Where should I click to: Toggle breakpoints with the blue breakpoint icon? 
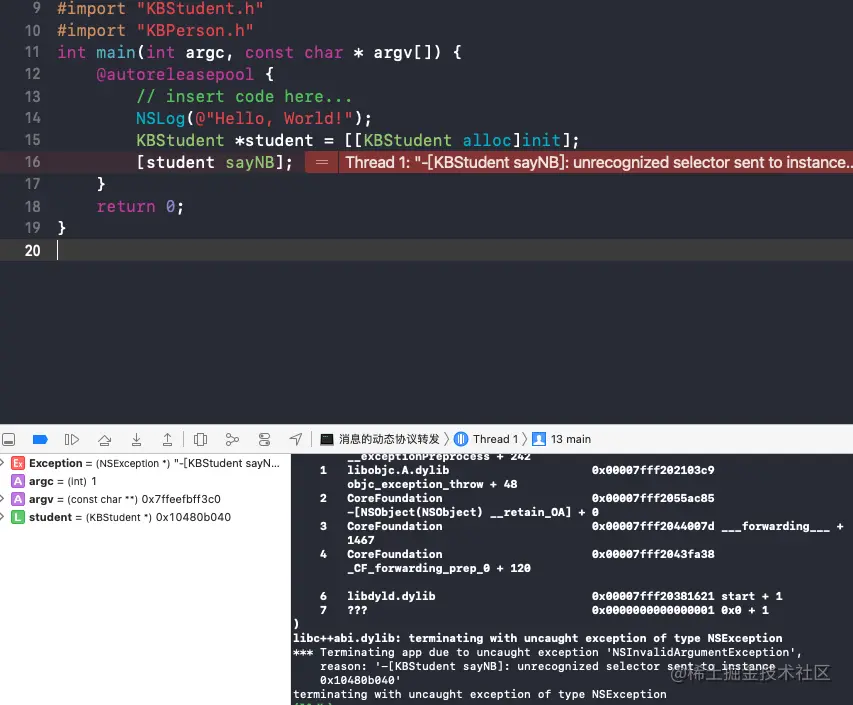[x=40, y=439]
